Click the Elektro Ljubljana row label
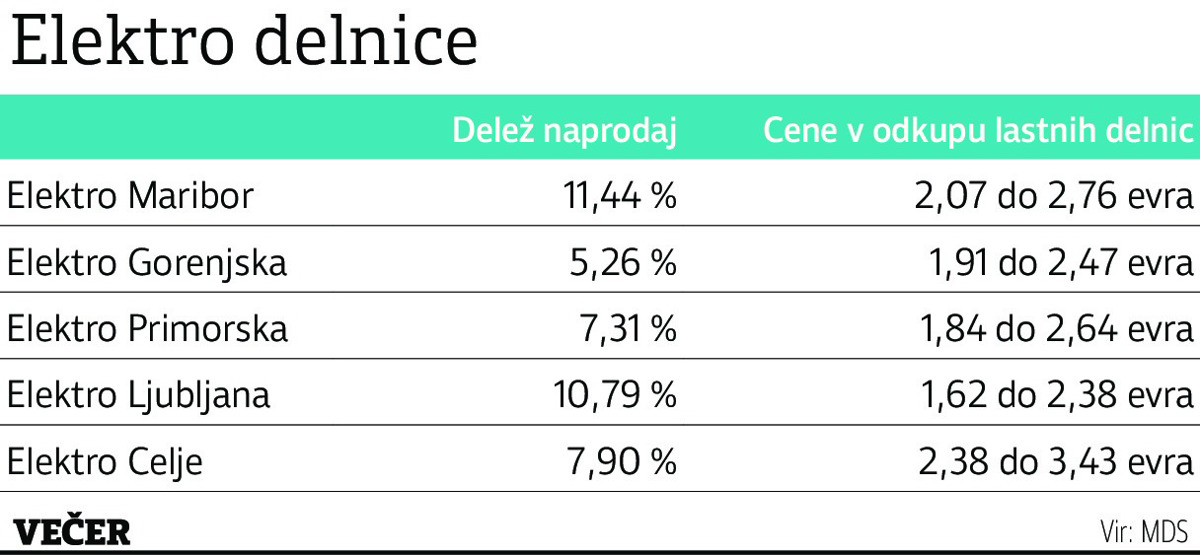1200x555 pixels. pos(139,396)
